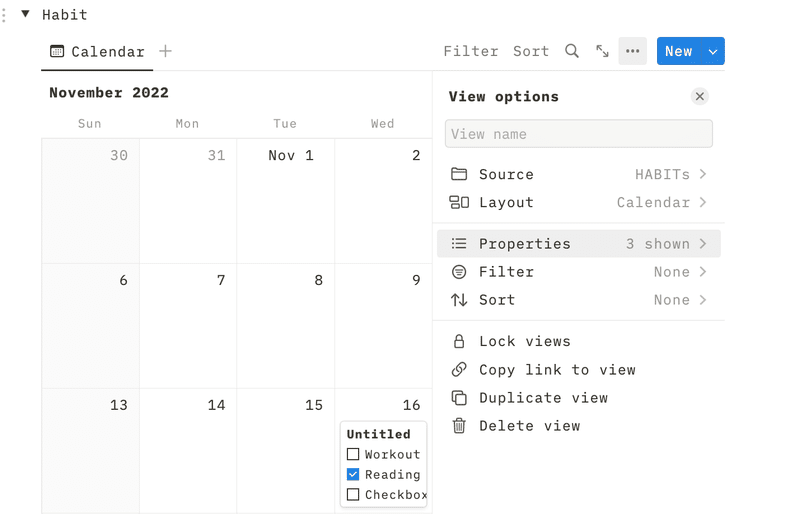Expand Layout Calendar option
This screenshot has height=514, width=800.
(x=579, y=202)
